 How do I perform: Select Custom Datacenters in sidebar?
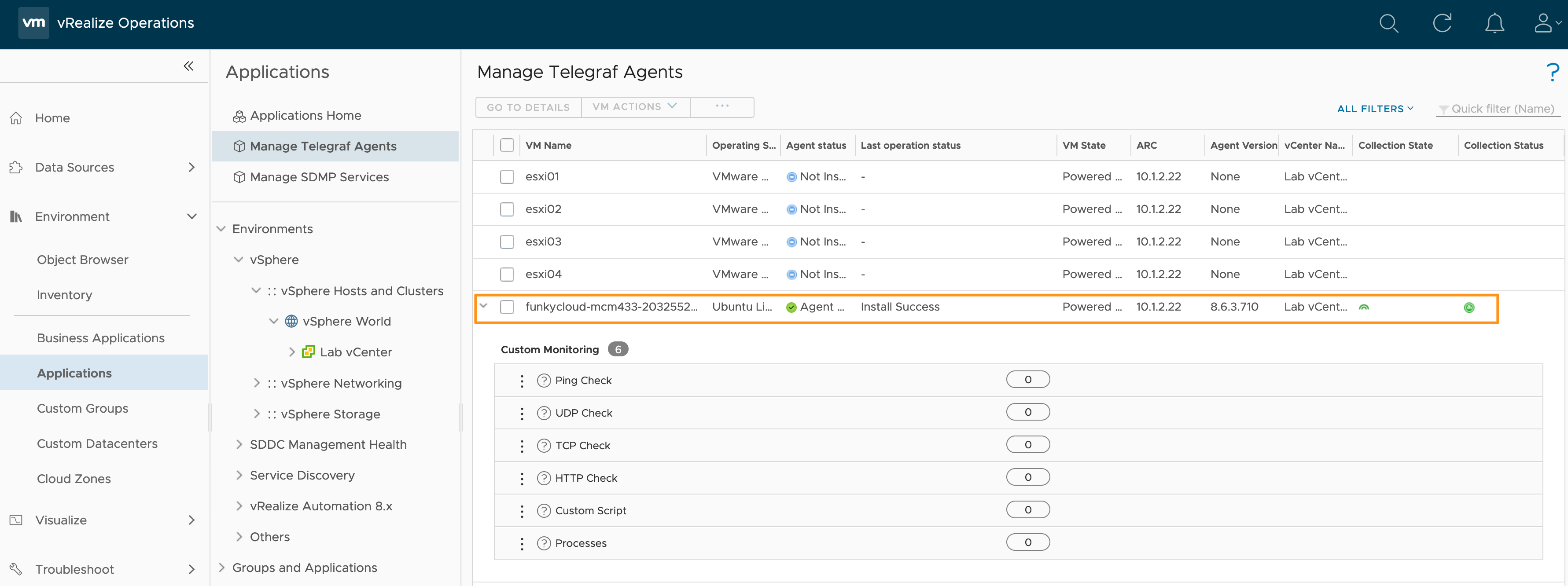97,444
